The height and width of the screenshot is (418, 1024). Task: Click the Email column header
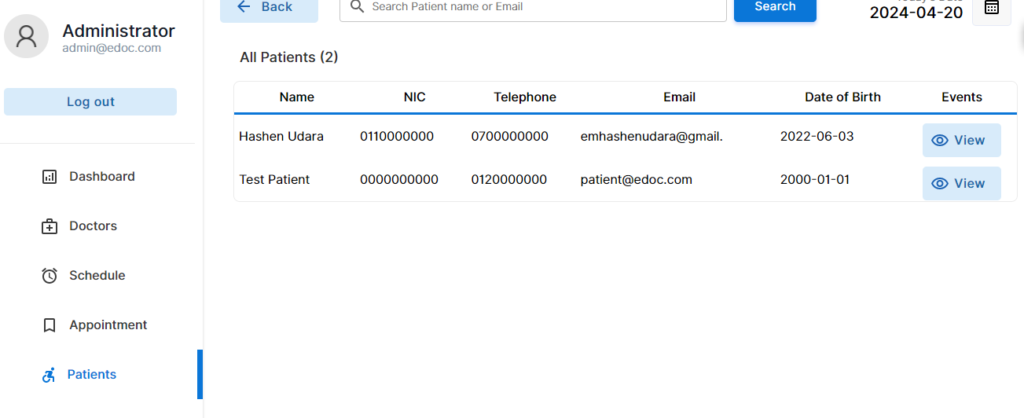[x=679, y=97]
